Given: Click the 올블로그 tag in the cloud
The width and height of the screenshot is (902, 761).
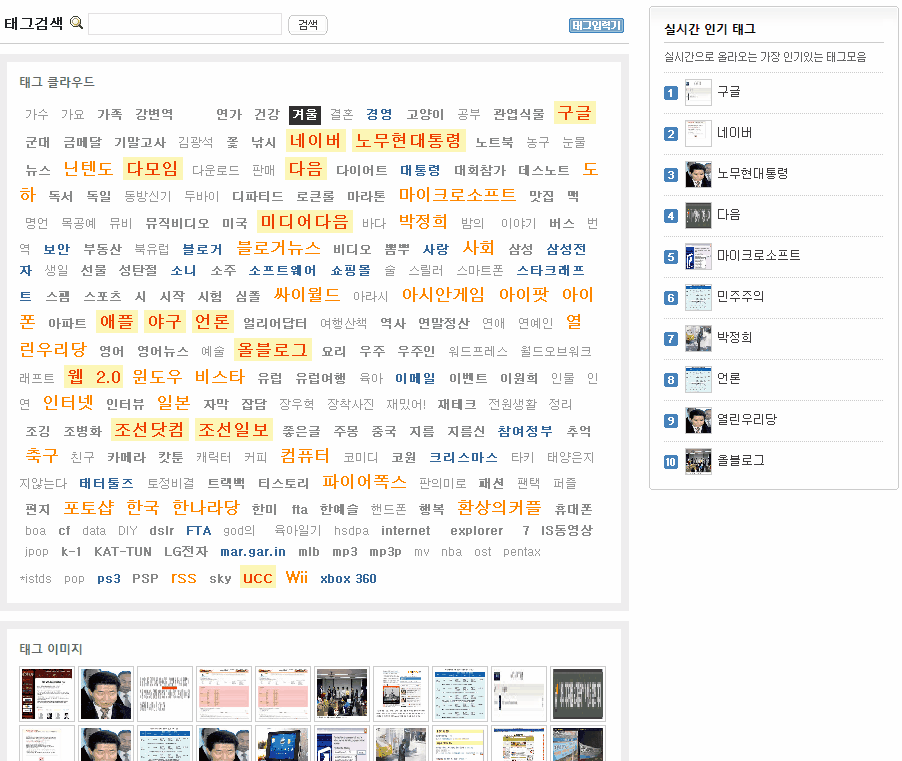Looking at the screenshot, I should [x=273, y=350].
